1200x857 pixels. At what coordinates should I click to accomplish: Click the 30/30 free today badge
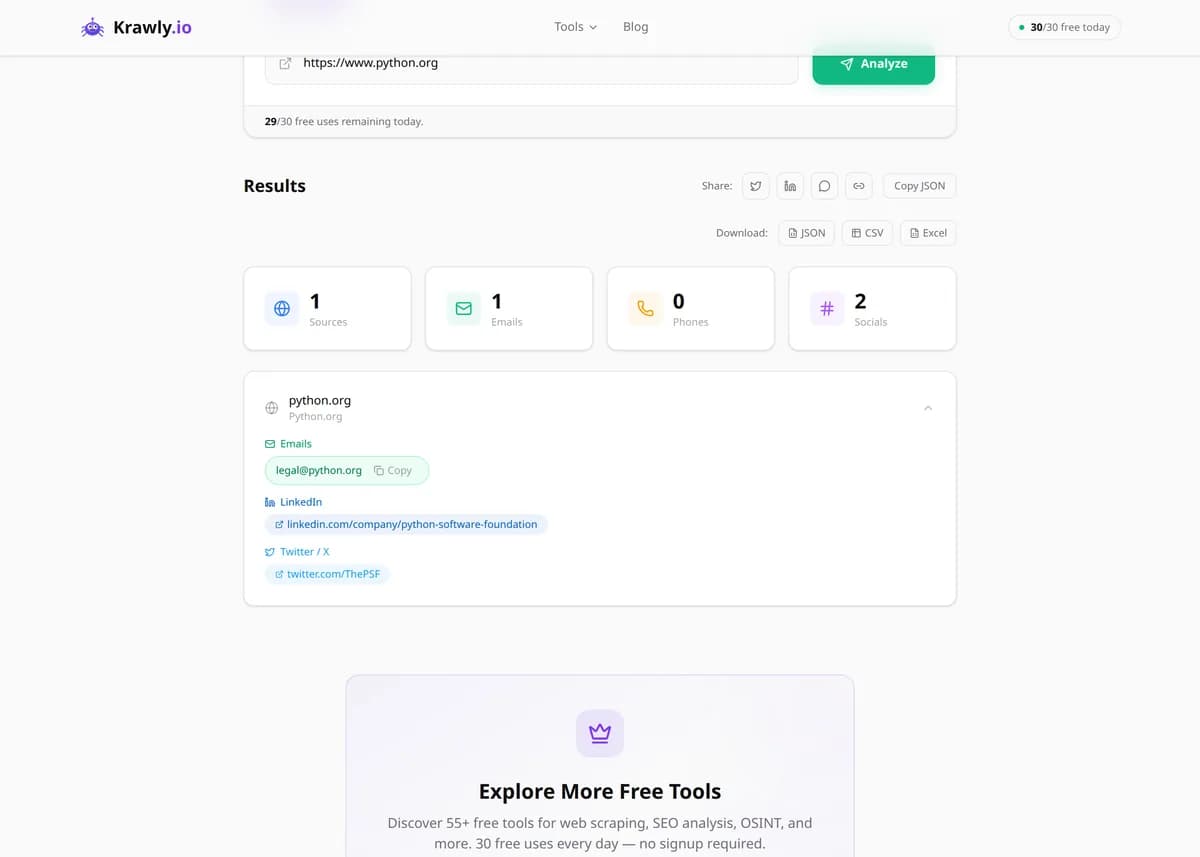1064,27
